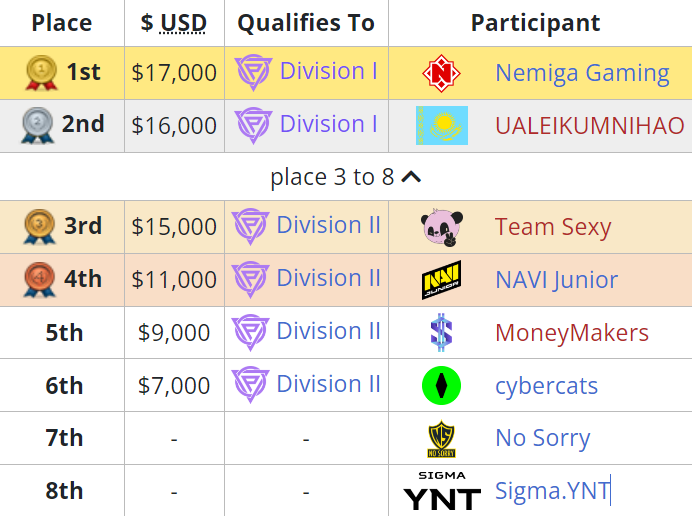This screenshot has height=516, width=692.
Task: Open Division II link in 3rd place row
Action: (x=328, y=225)
